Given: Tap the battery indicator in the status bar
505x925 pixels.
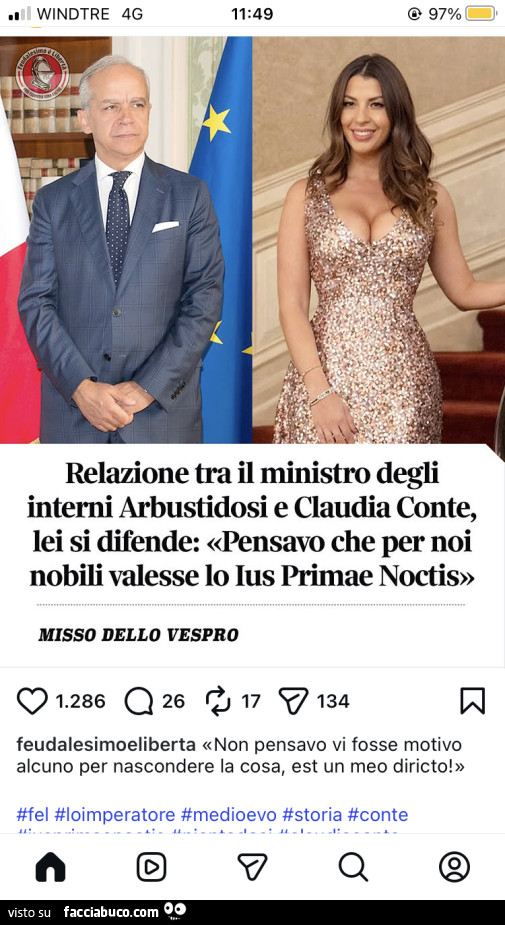Looking at the screenshot, I should click(x=481, y=14).
